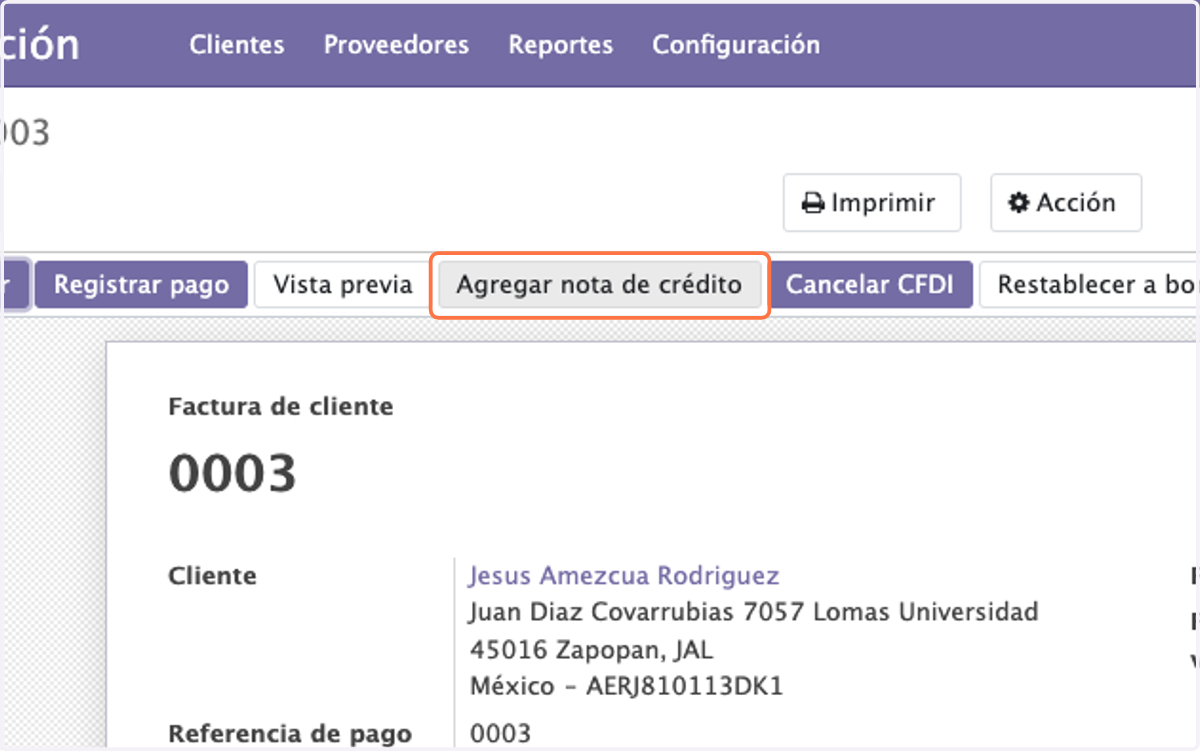Open the Acción dropdown

click(1066, 203)
